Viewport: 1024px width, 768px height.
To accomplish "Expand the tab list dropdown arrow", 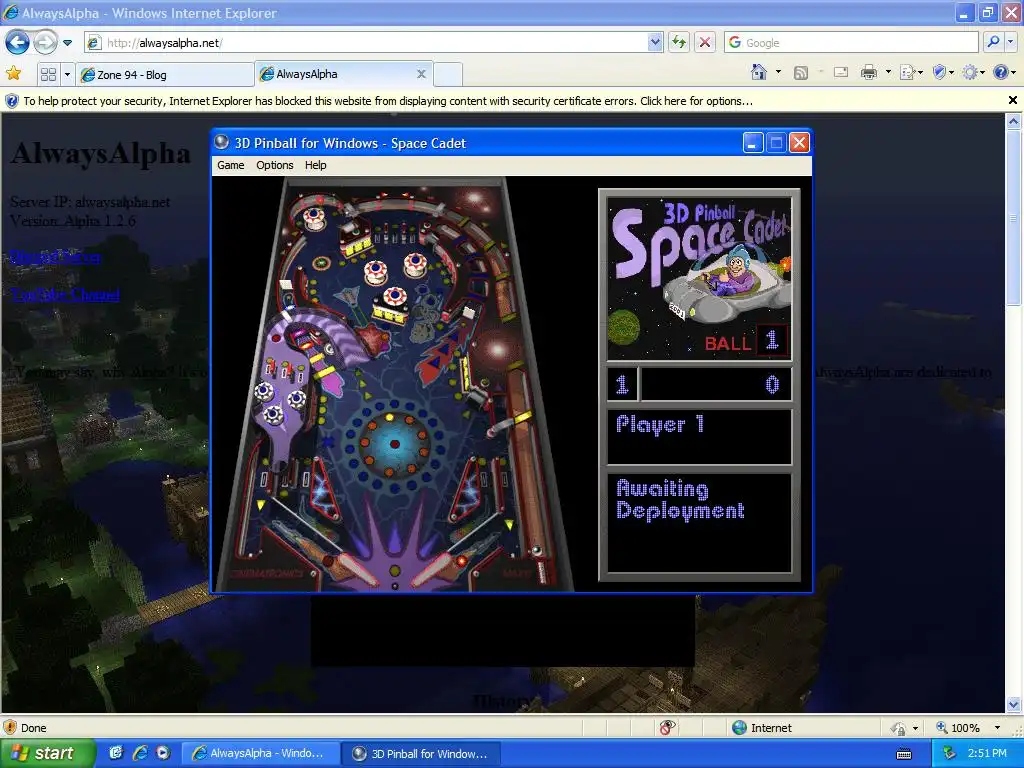I will [x=67, y=74].
